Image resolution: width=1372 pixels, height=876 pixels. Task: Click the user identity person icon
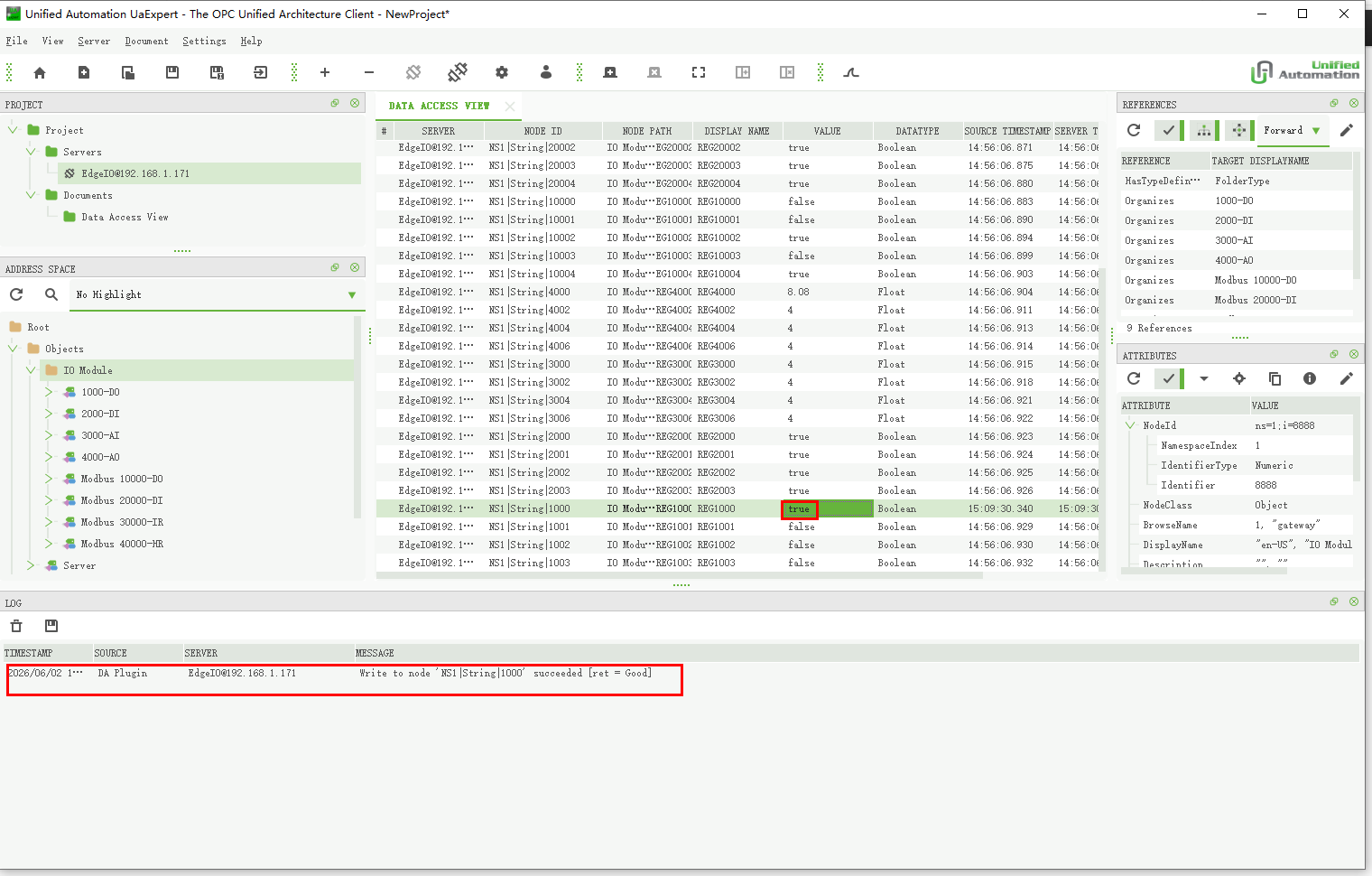point(546,72)
